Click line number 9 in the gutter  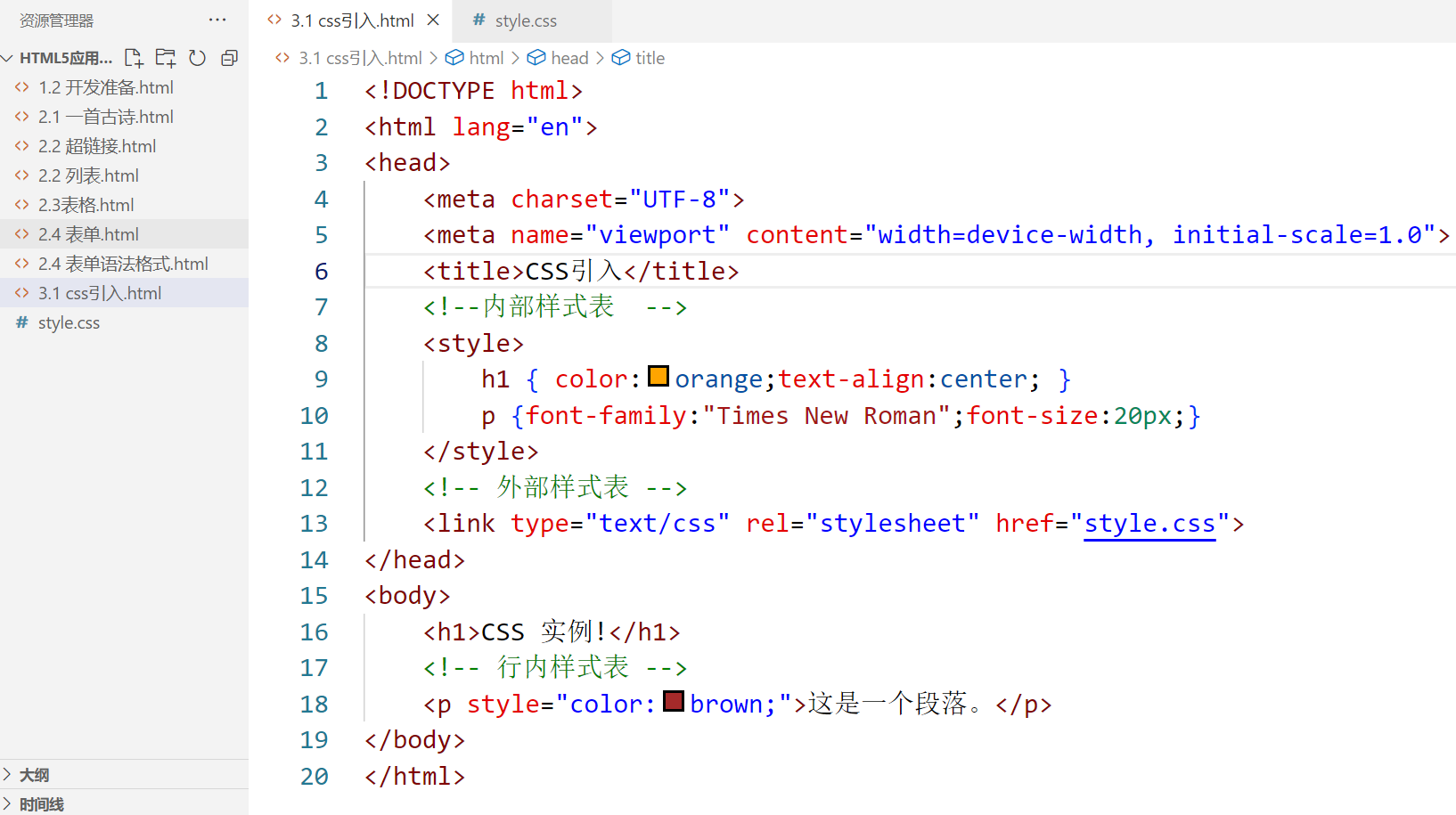point(321,379)
